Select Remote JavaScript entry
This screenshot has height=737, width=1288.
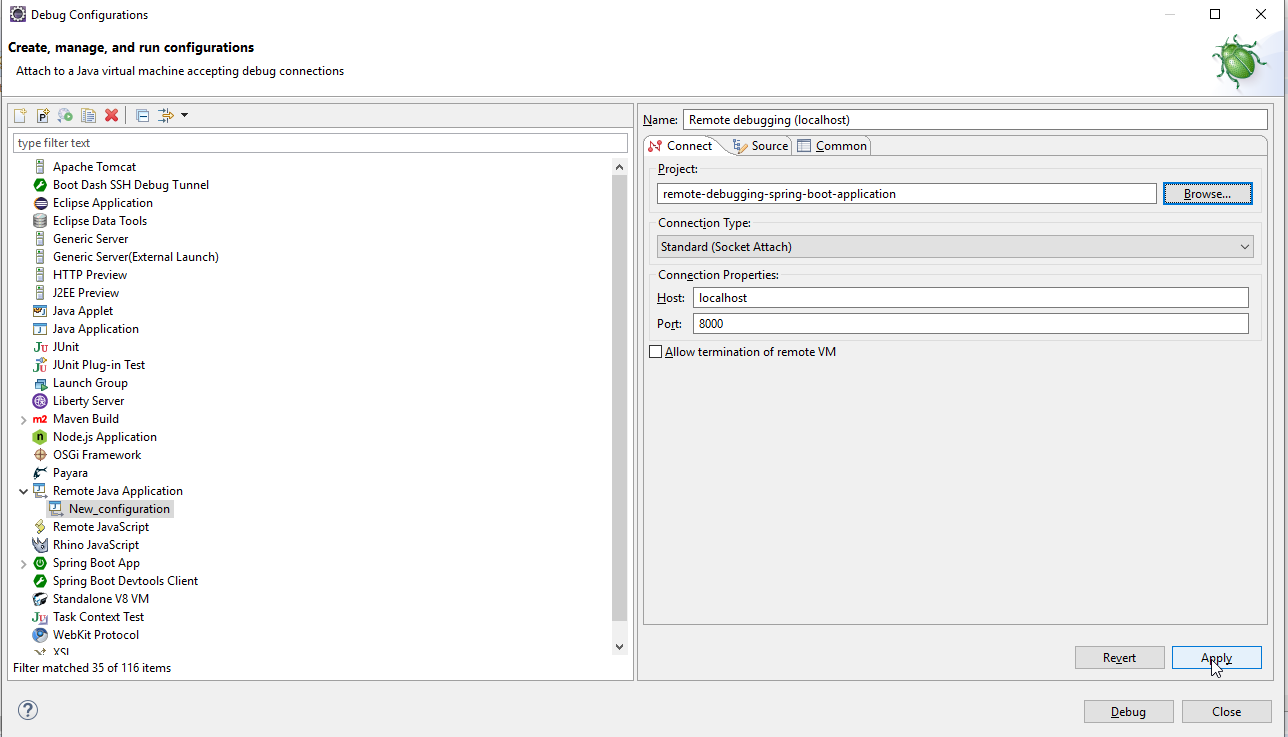(x=100, y=527)
